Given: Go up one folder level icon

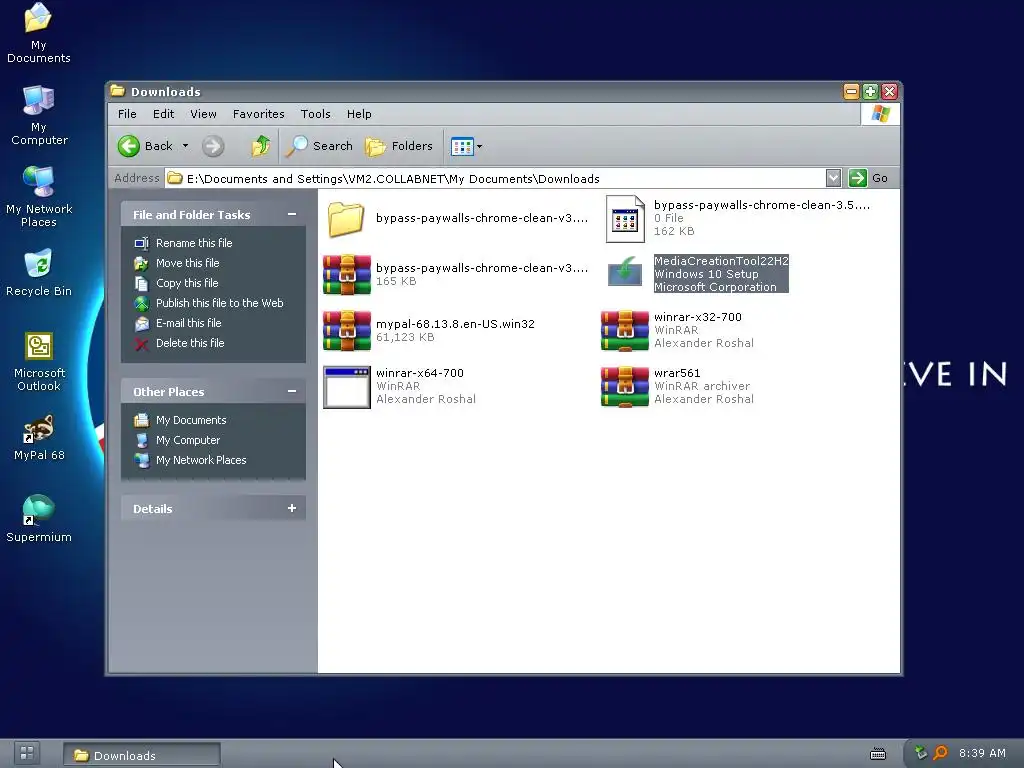Looking at the screenshot, I should pyautogui.click(x=261, y=146).
